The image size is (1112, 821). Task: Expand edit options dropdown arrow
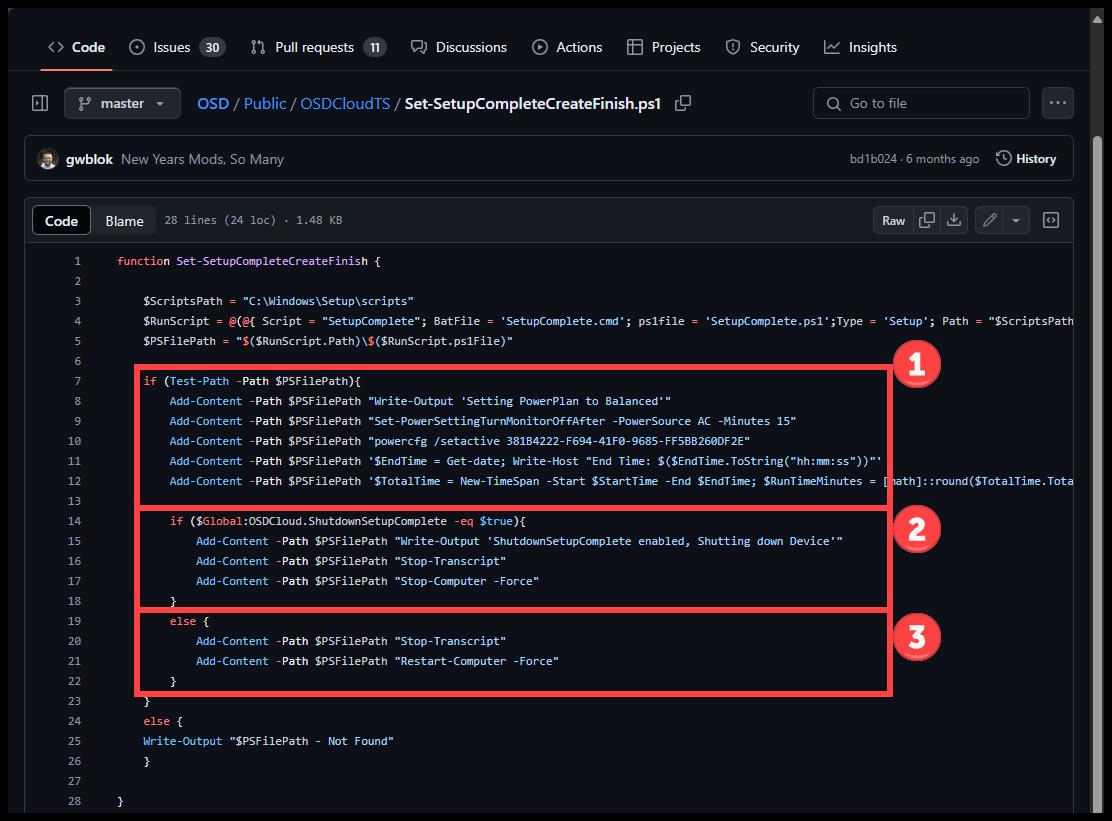click(1016, 220)
